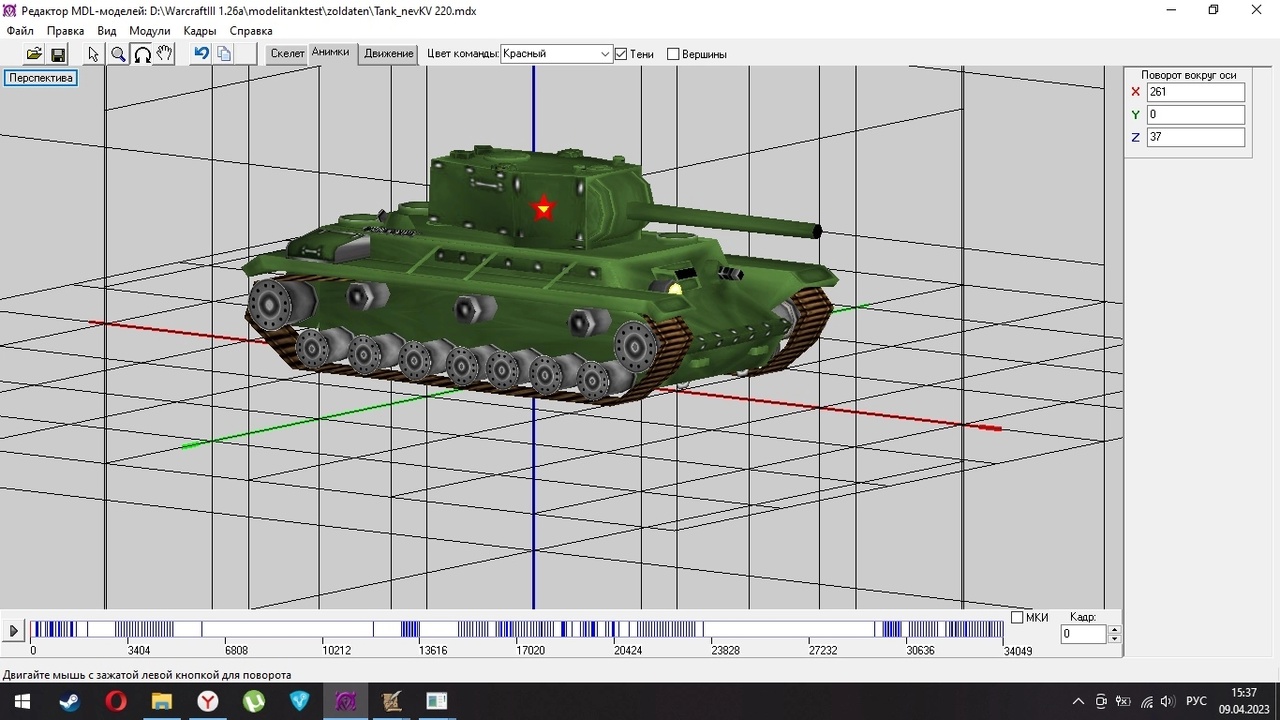Open Yandex Browser from the taskbar
Screen dimensions: 1280x720
208,702
